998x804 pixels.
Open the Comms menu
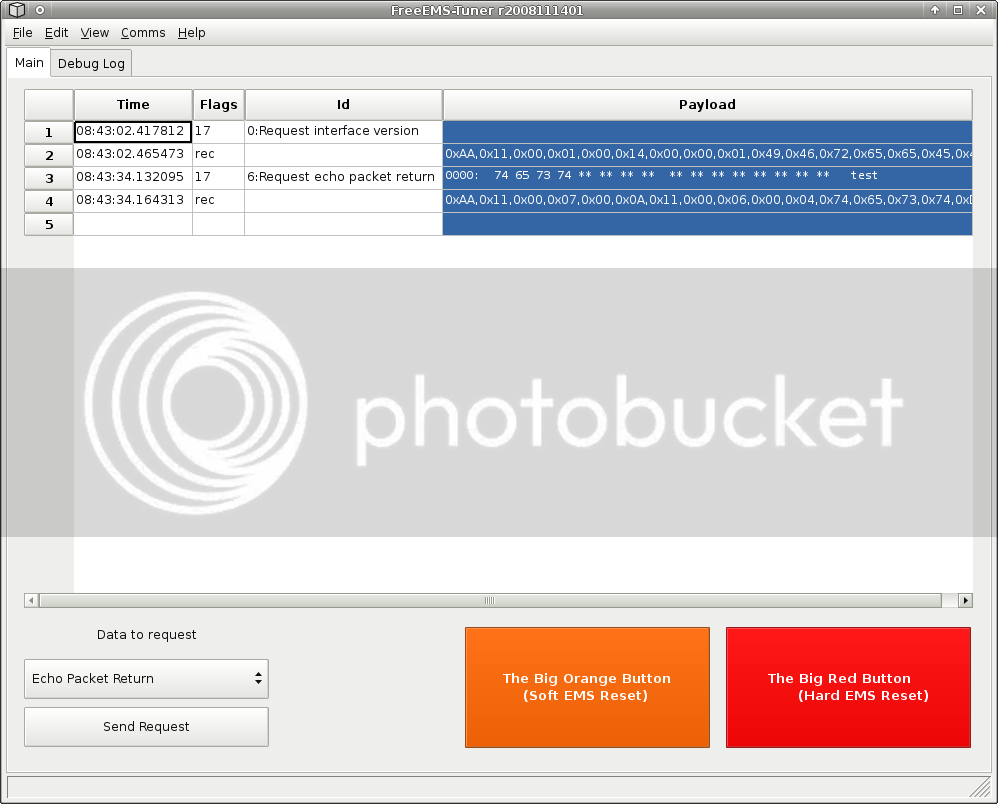click(x=143, y=33)
